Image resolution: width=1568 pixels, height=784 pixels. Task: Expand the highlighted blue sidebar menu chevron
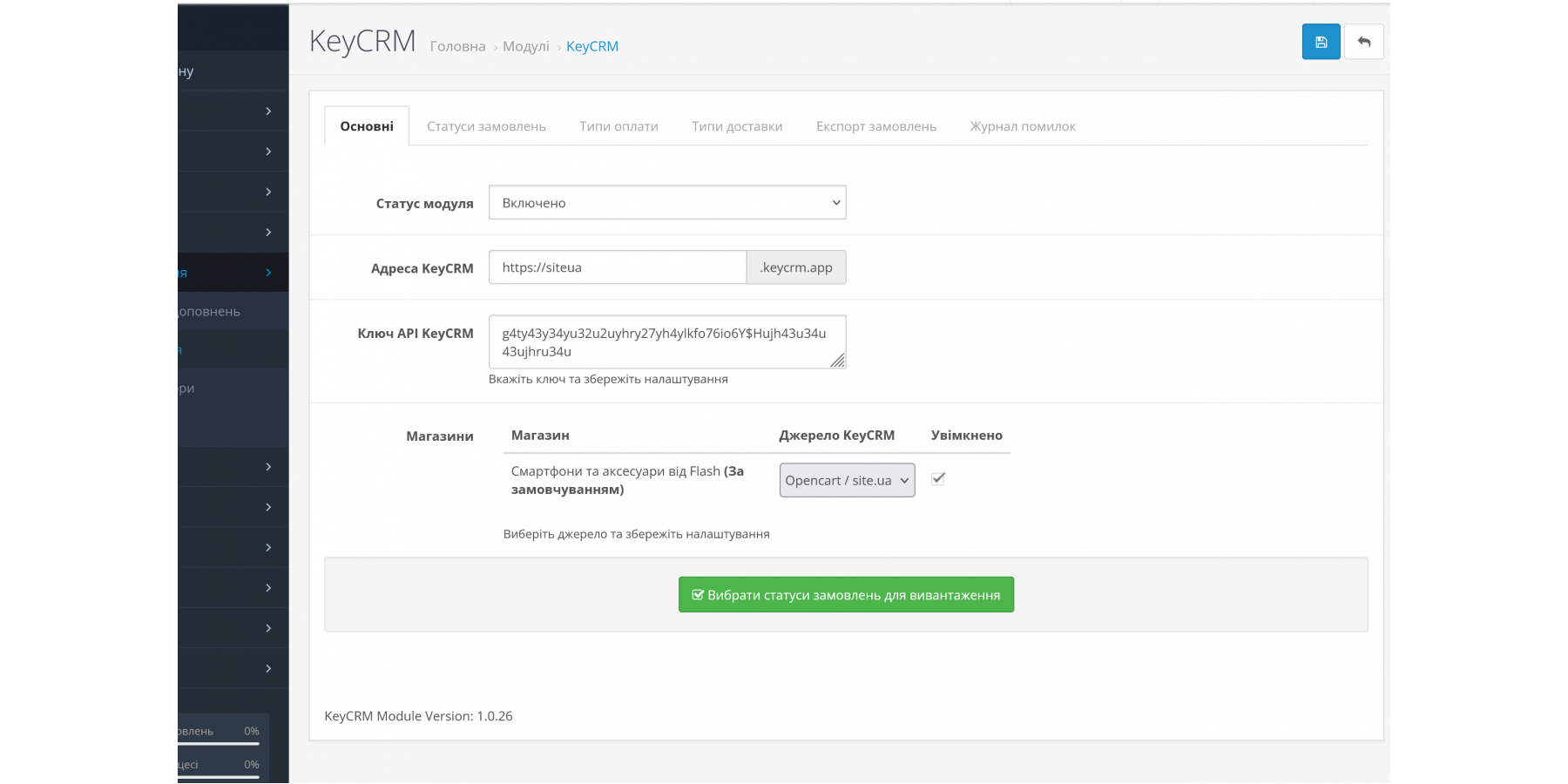pyautogui.click(x=268, y=273)
